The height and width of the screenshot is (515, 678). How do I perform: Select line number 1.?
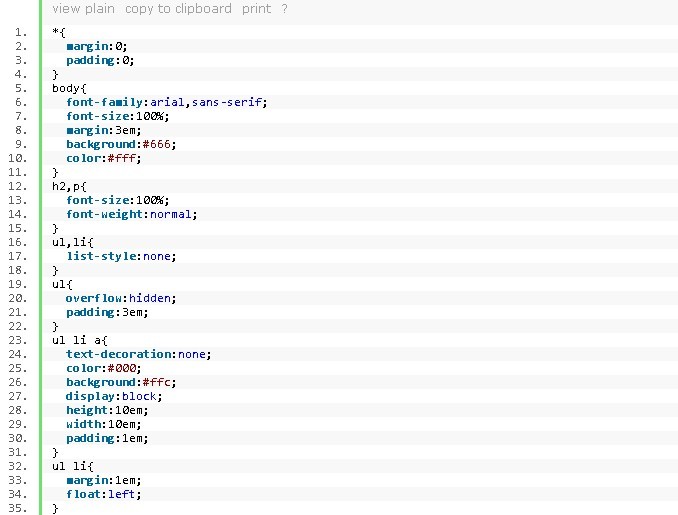[21, 32]
